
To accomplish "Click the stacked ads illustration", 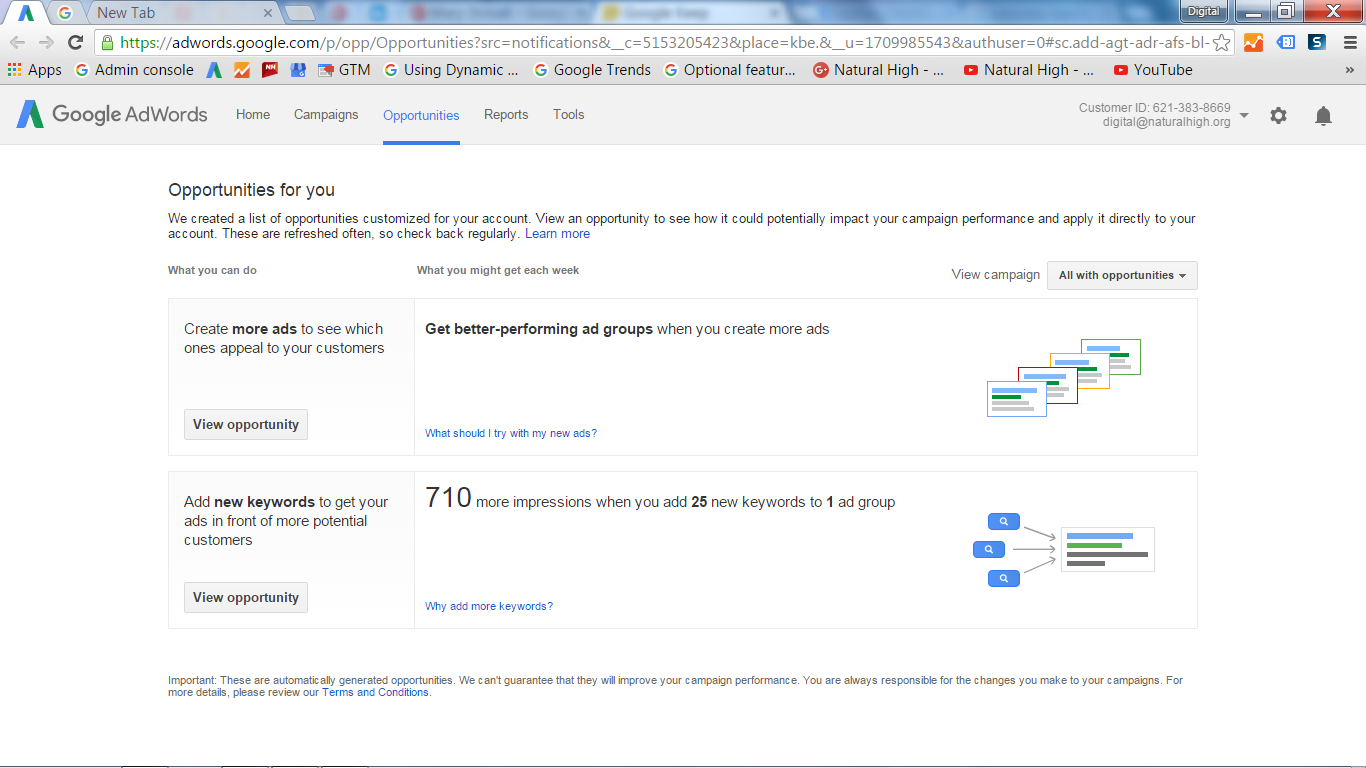I will [1064, 377].
